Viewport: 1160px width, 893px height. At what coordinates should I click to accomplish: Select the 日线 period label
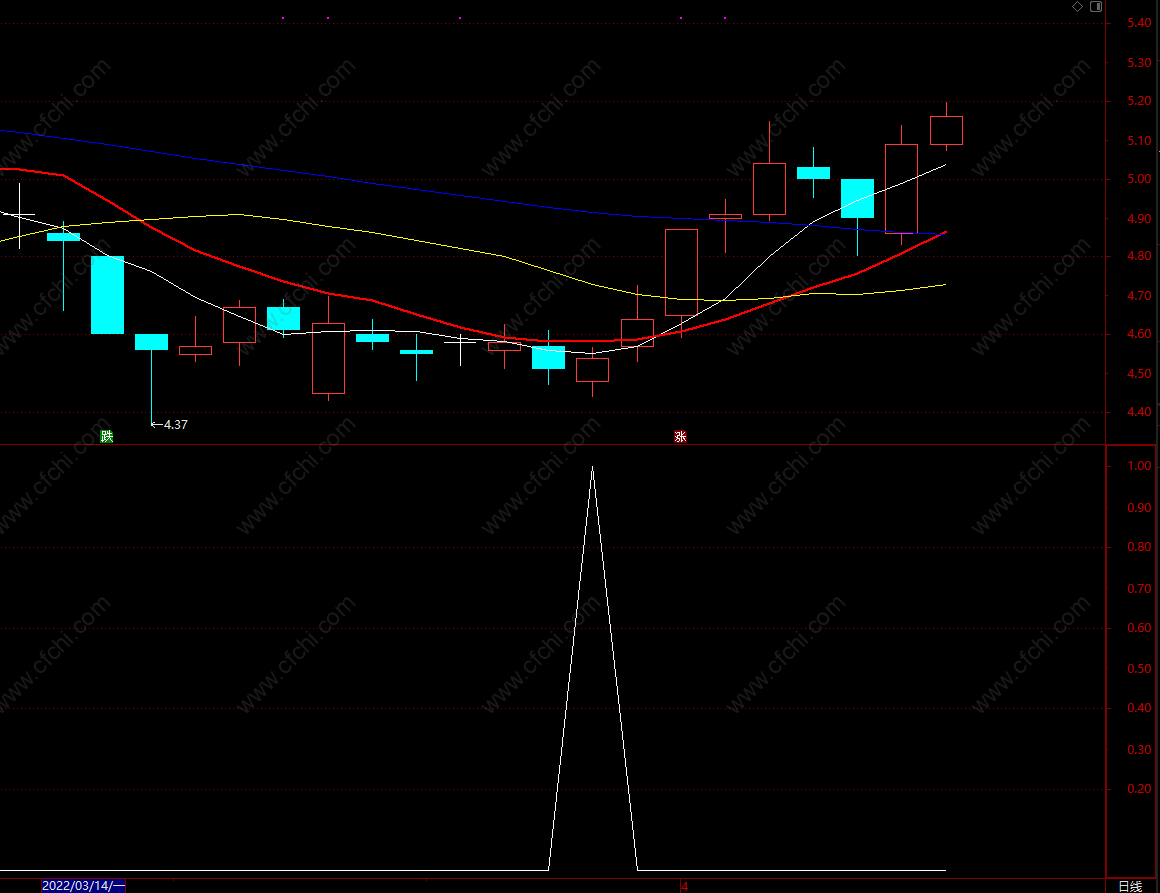[1130, 886]
